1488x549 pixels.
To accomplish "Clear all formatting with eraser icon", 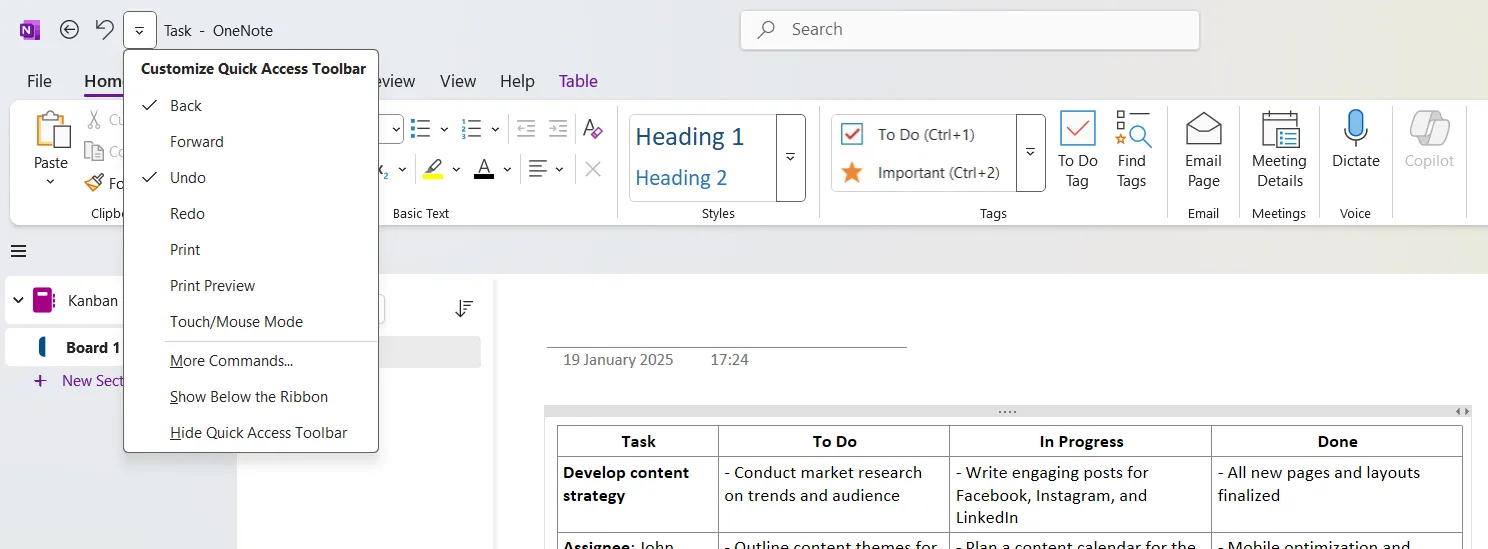I will pos(593,128).
